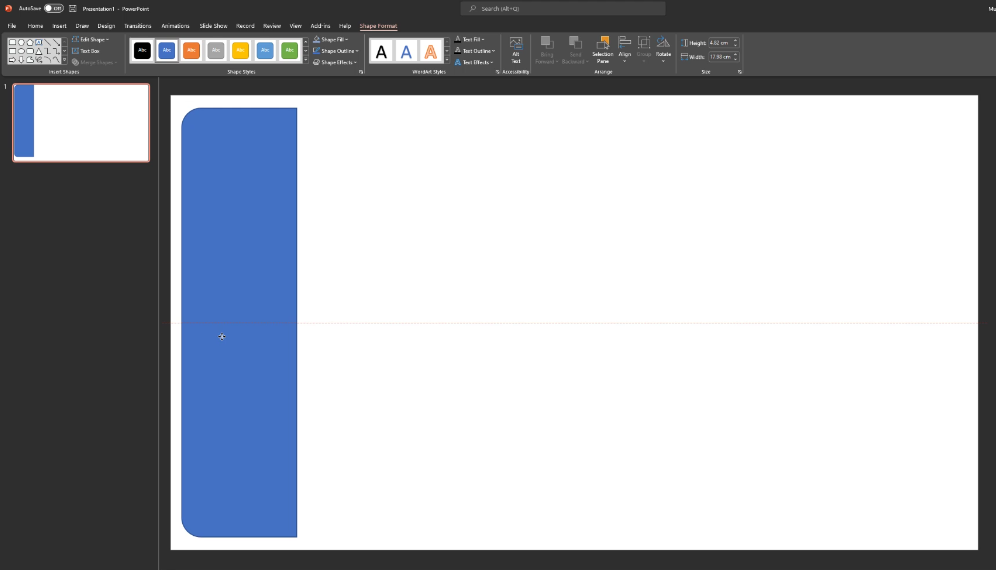Select the right arrow shape in gallery
This screenshot has height=570, width=996.
[12, 60]
